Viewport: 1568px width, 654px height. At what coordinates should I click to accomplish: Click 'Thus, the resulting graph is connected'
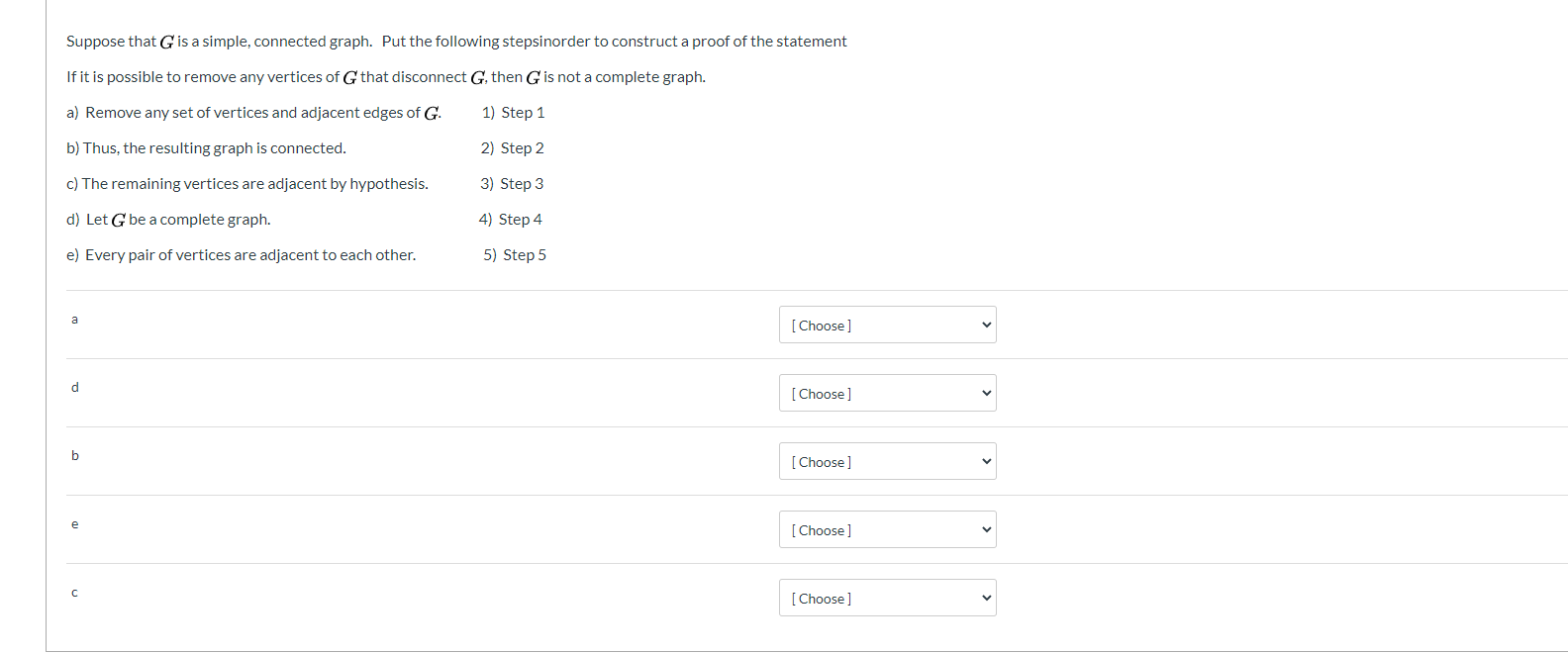[206, 148]
